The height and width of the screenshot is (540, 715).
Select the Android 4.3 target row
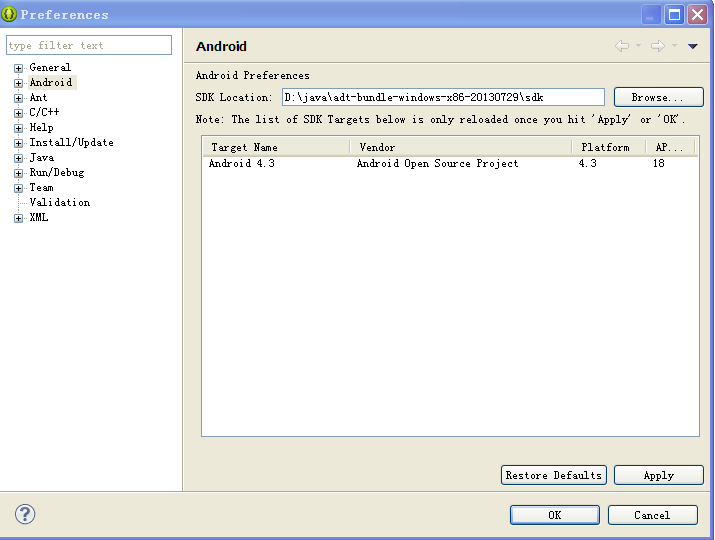tap(450, 163)
